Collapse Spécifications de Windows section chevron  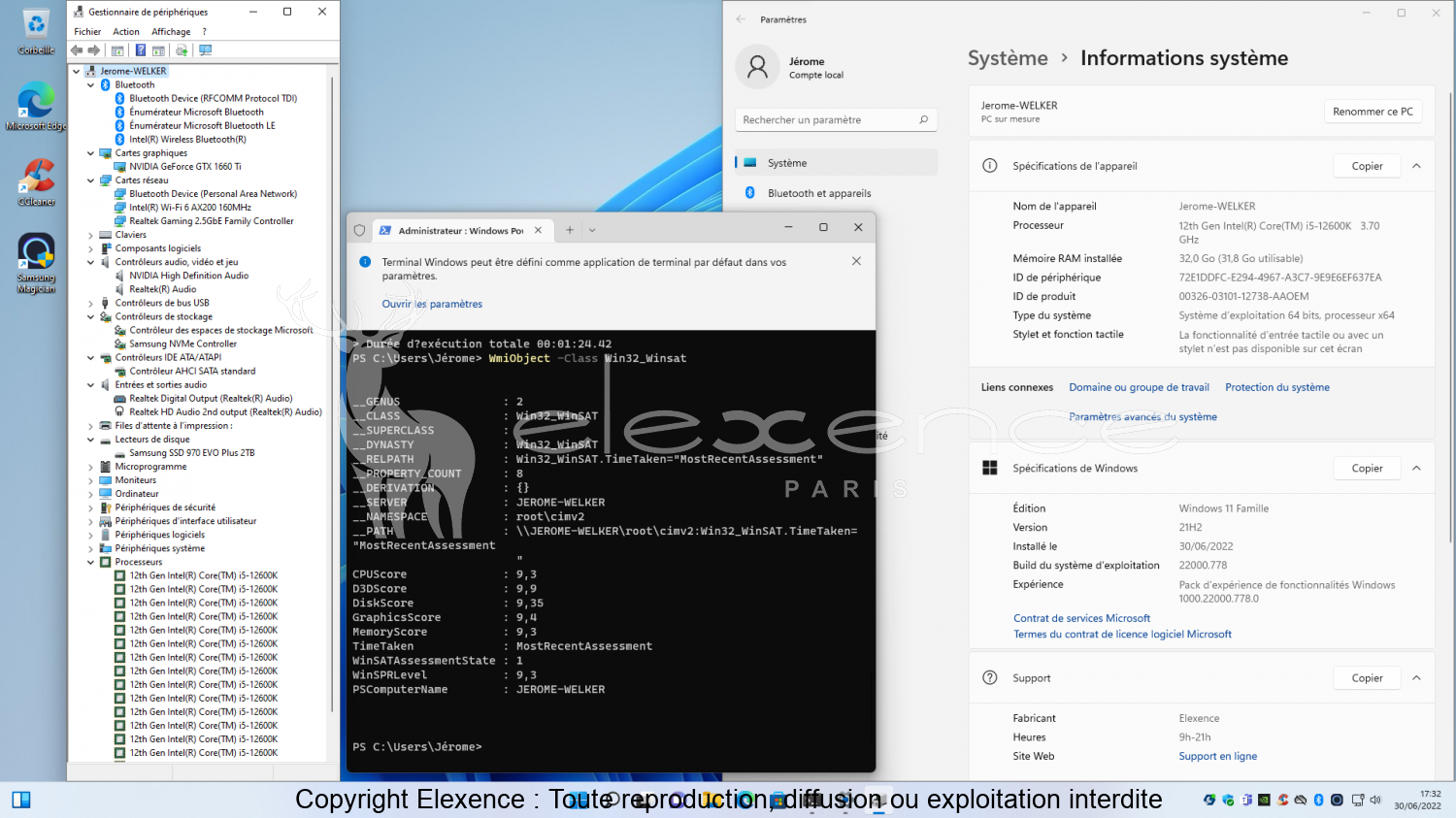click(x=1416, y=468)
